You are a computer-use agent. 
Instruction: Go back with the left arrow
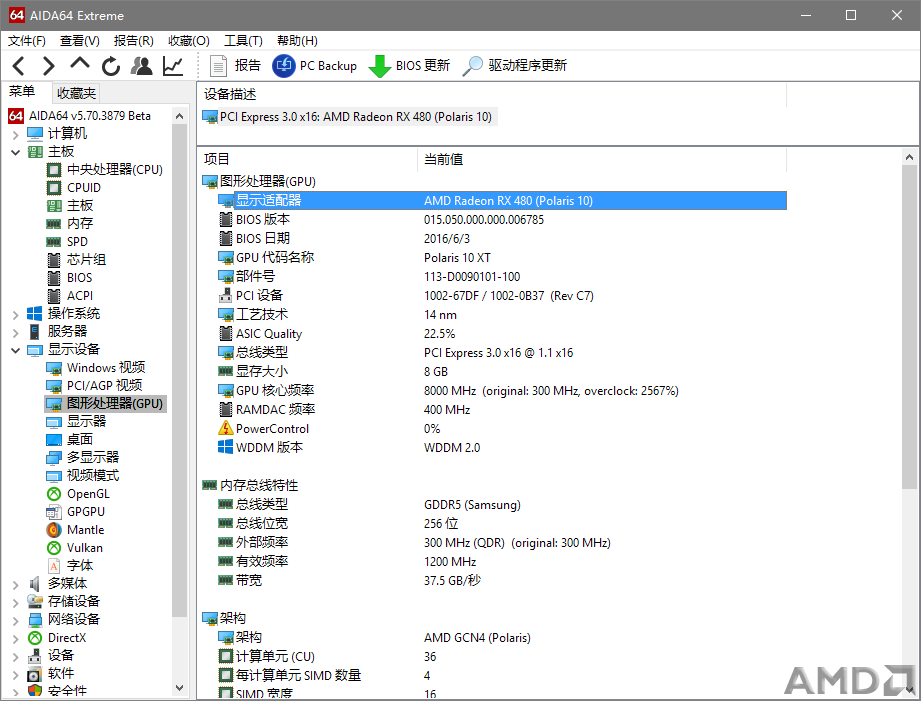coord(18,66)
